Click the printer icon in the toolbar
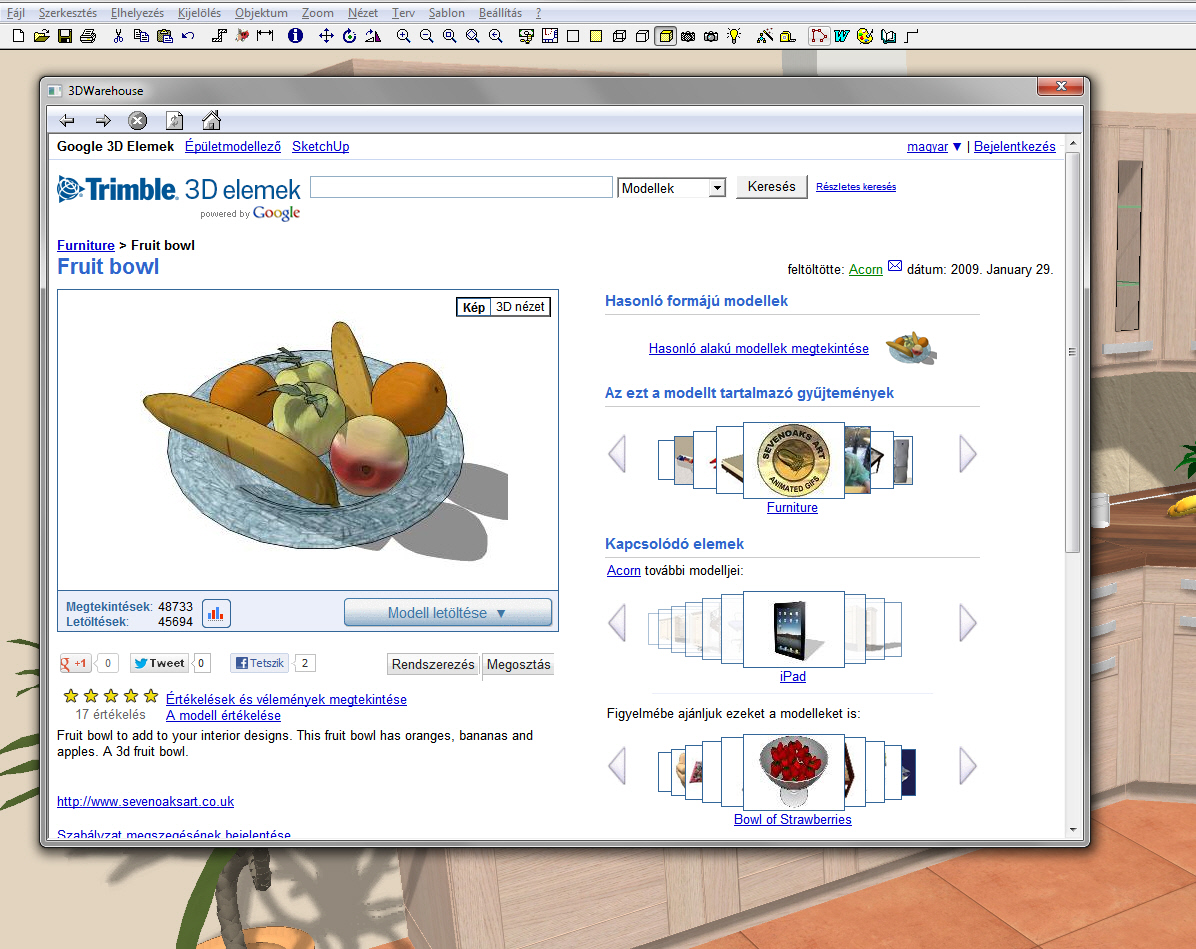Viewport: 1196px width, 949px height. pos(88,36)
